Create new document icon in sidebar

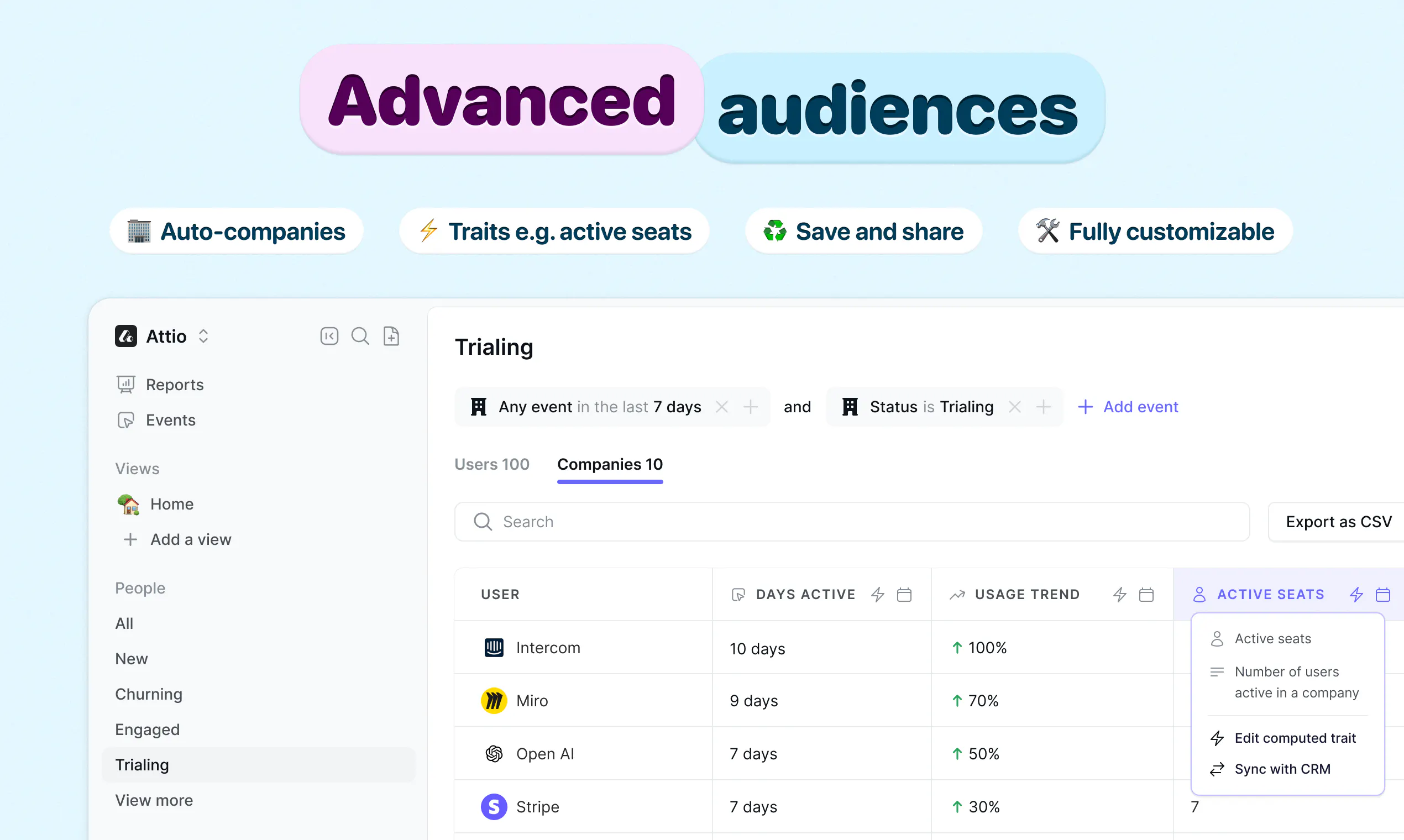pos(391,336)
